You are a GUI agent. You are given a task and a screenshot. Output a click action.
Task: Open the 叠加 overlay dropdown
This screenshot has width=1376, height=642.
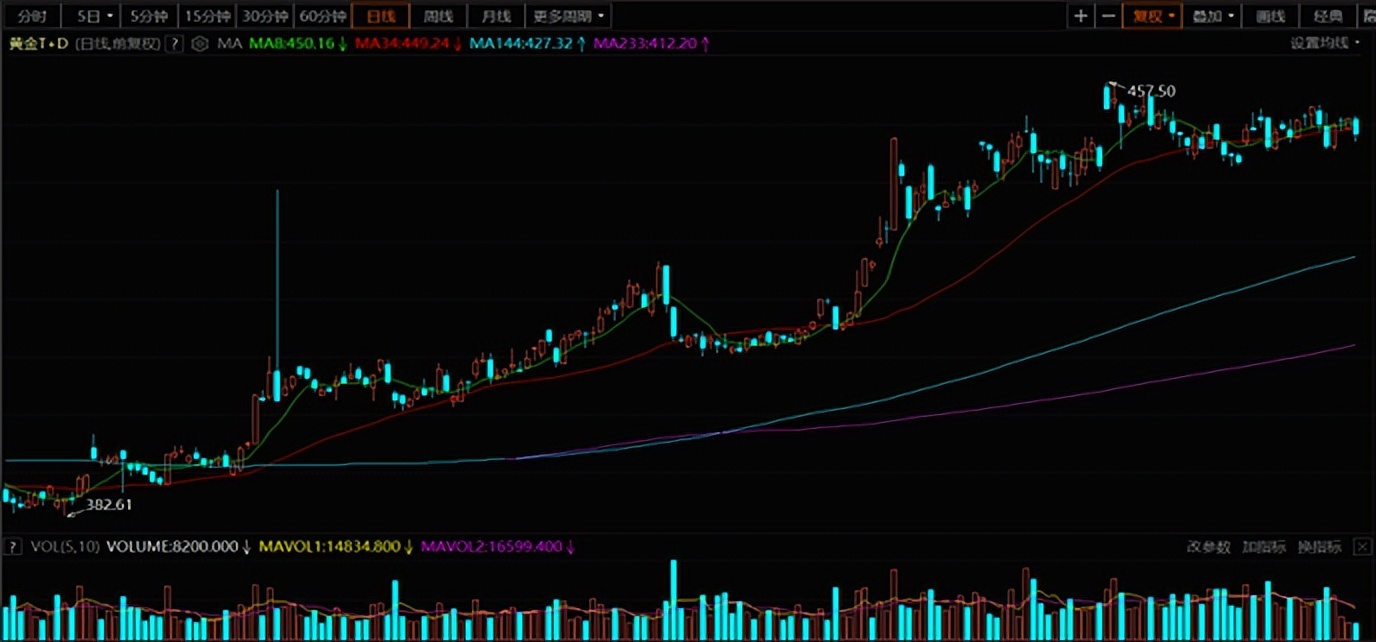coord(1214,16)
